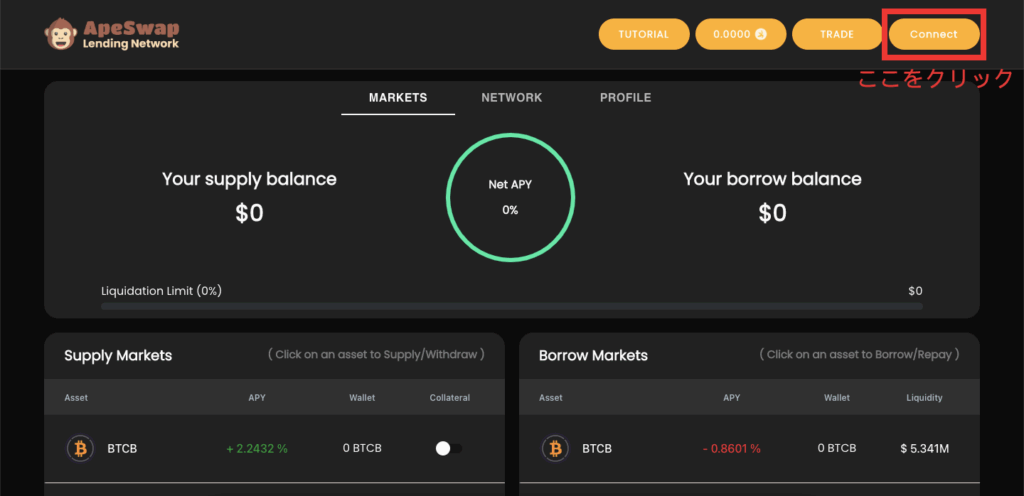Image resolution: width=1024 pixels, height=496 pixels.
Task: Connect wallet using the Connect button
Action: (933, 34)
